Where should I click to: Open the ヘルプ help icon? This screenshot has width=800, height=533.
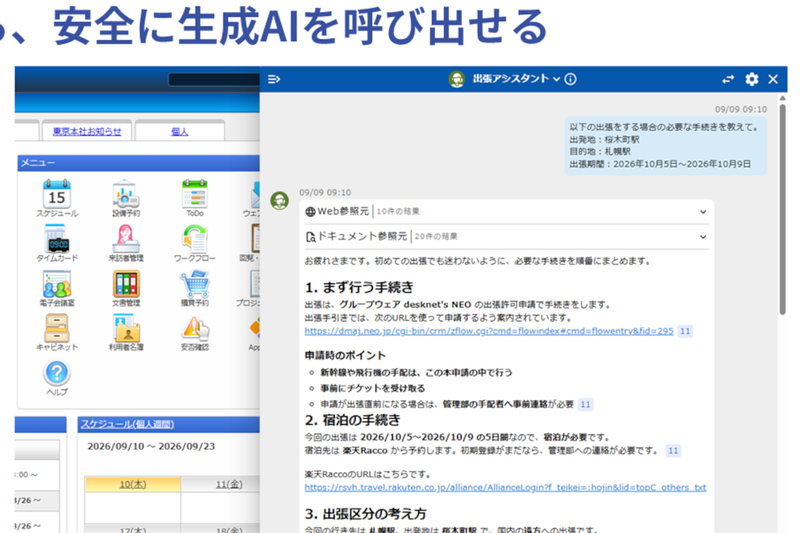(x=57, y=373)
